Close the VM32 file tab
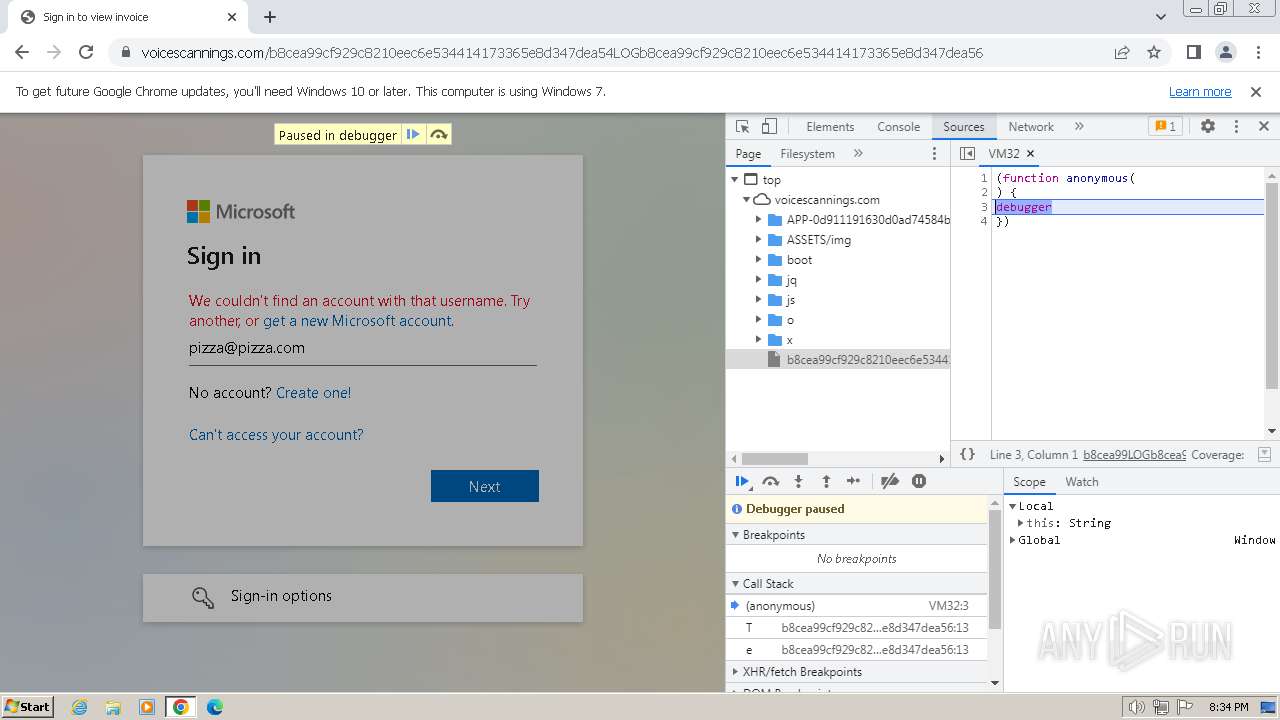This screenshot has height=720, width=1280. (1030, 154)
